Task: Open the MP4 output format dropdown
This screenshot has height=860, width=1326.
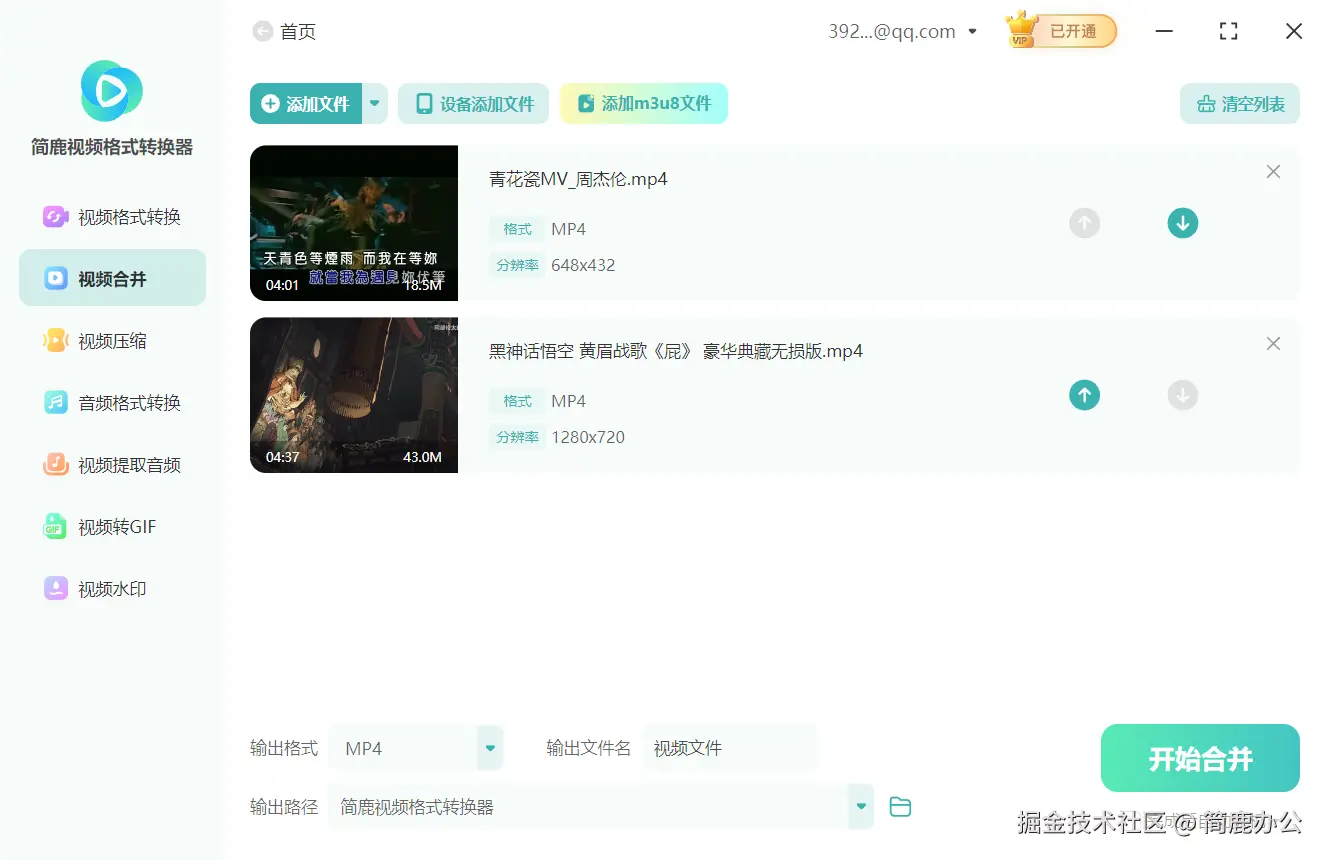Action: click(489, 747)
